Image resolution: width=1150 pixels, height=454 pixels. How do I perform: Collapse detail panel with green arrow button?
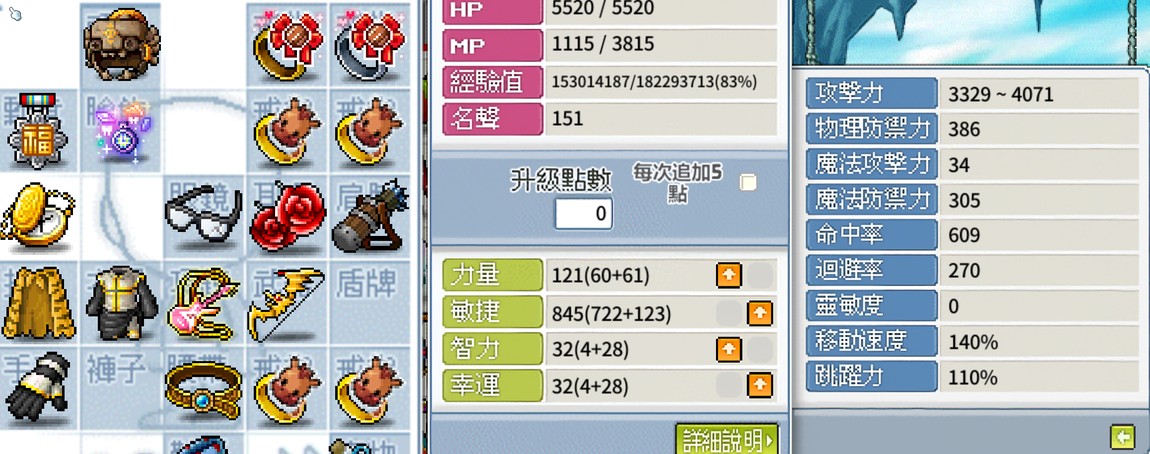1122,438
